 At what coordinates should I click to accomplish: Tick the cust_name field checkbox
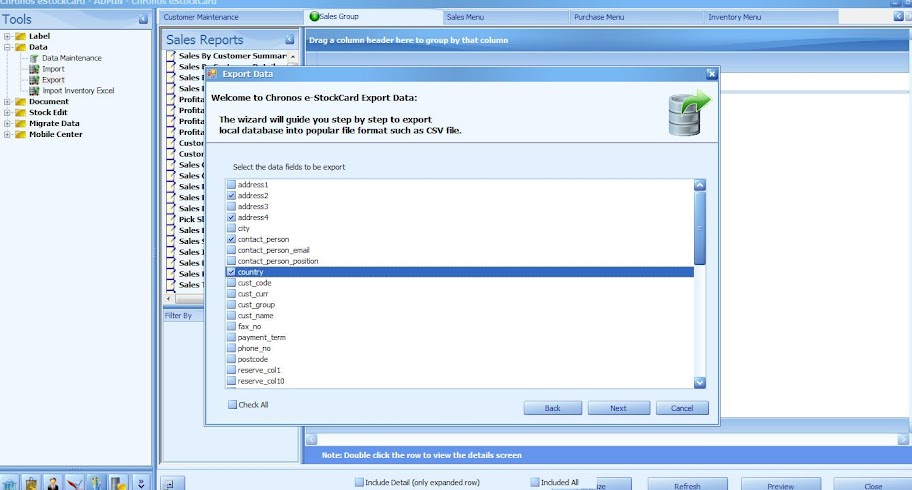tap(231, 315)
